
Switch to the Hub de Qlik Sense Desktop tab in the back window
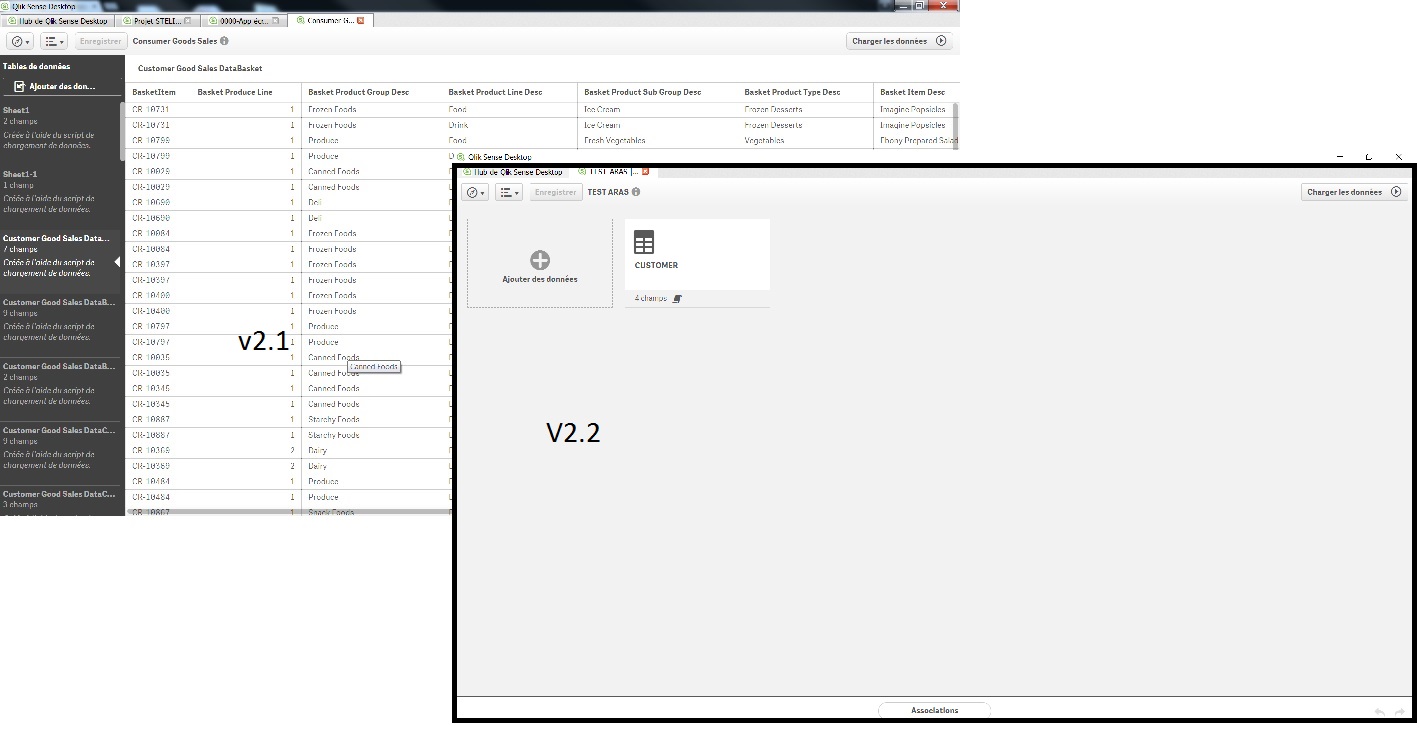58,20
